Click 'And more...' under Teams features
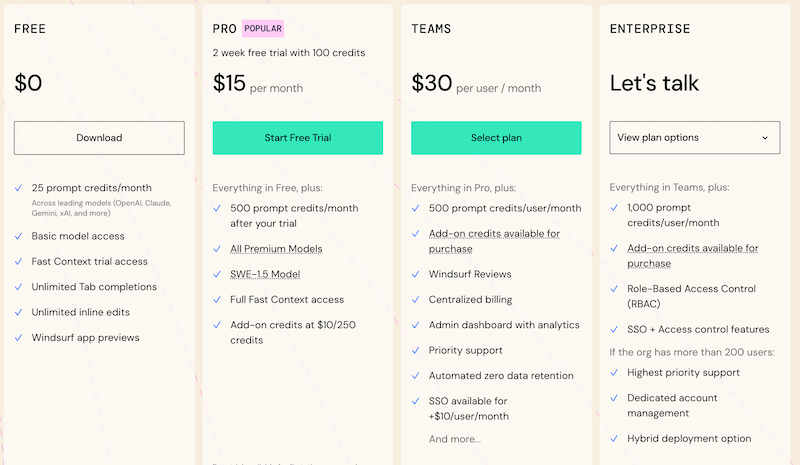Viewport: 800px width, 465px height. [x=454, y=439]
